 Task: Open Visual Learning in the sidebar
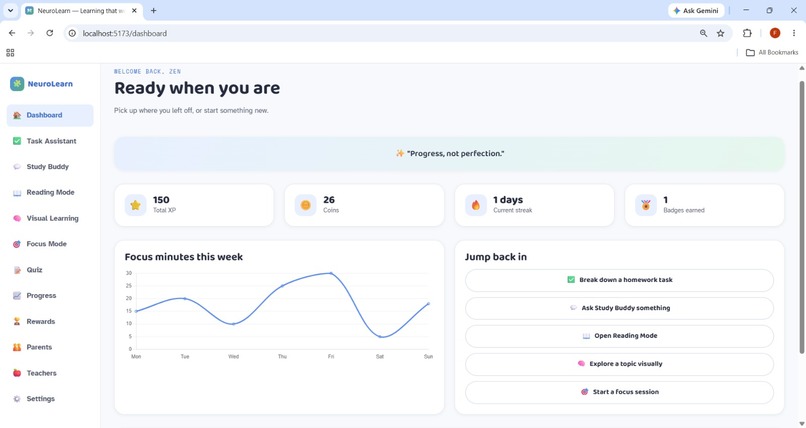coord(50,218)
